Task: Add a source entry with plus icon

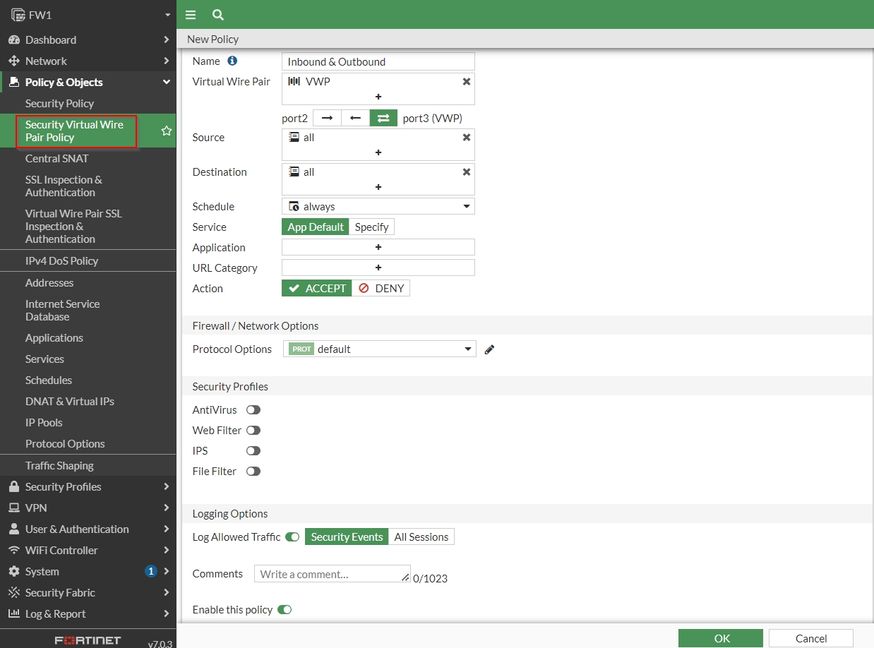Action: 378,152
